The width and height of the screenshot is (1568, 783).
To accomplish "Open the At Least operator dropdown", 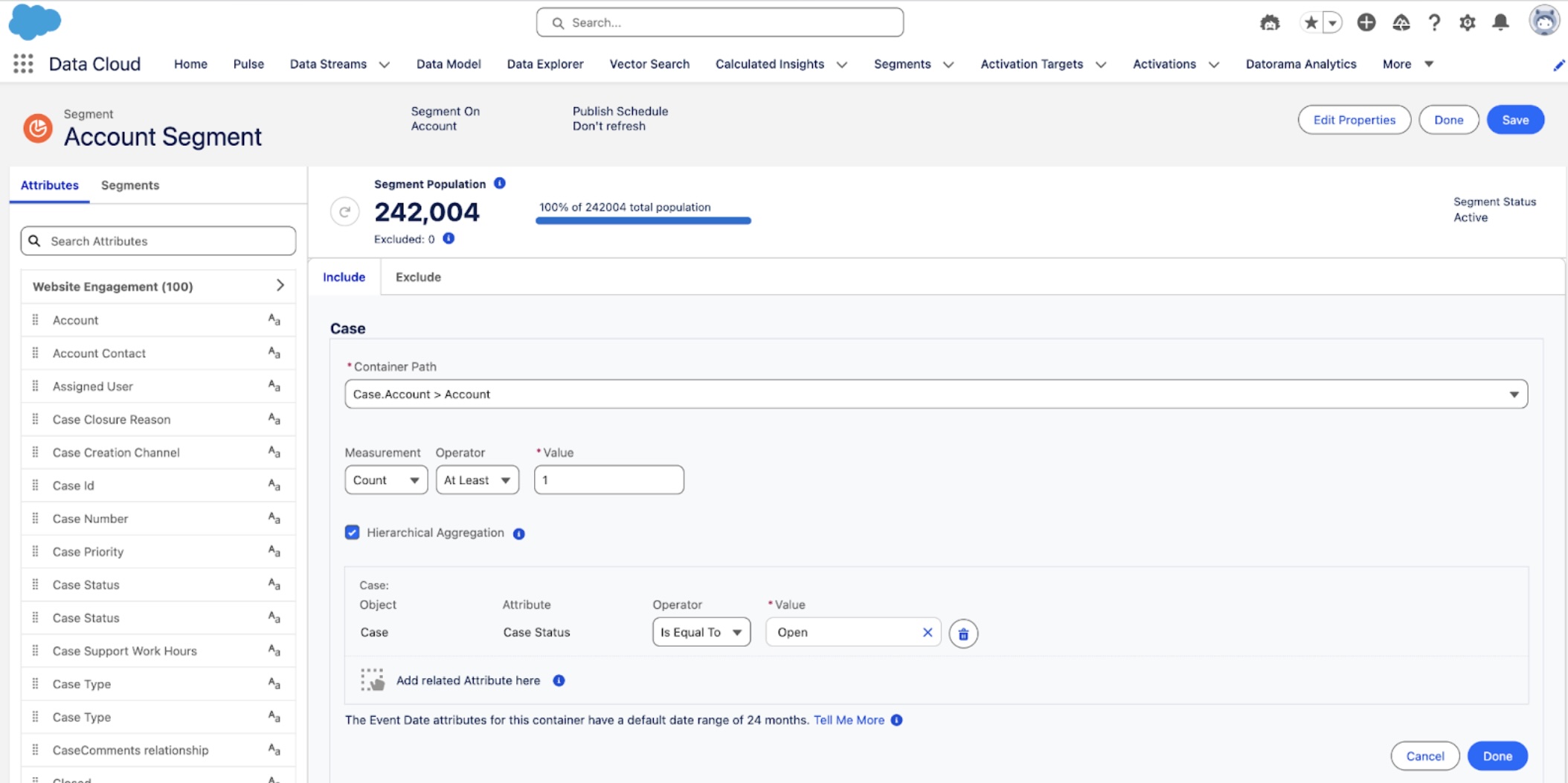I will pyautogui.click(x=477, y=480).
